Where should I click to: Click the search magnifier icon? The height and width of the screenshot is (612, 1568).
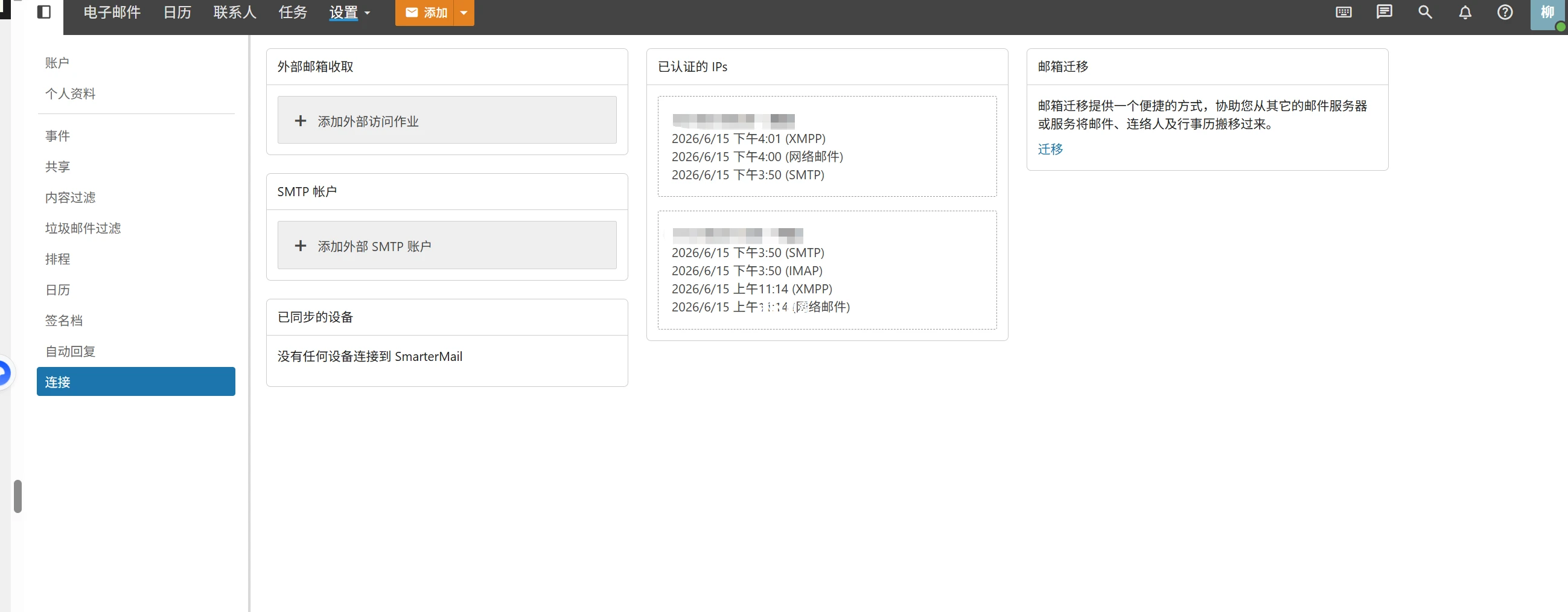[1425, 12]
